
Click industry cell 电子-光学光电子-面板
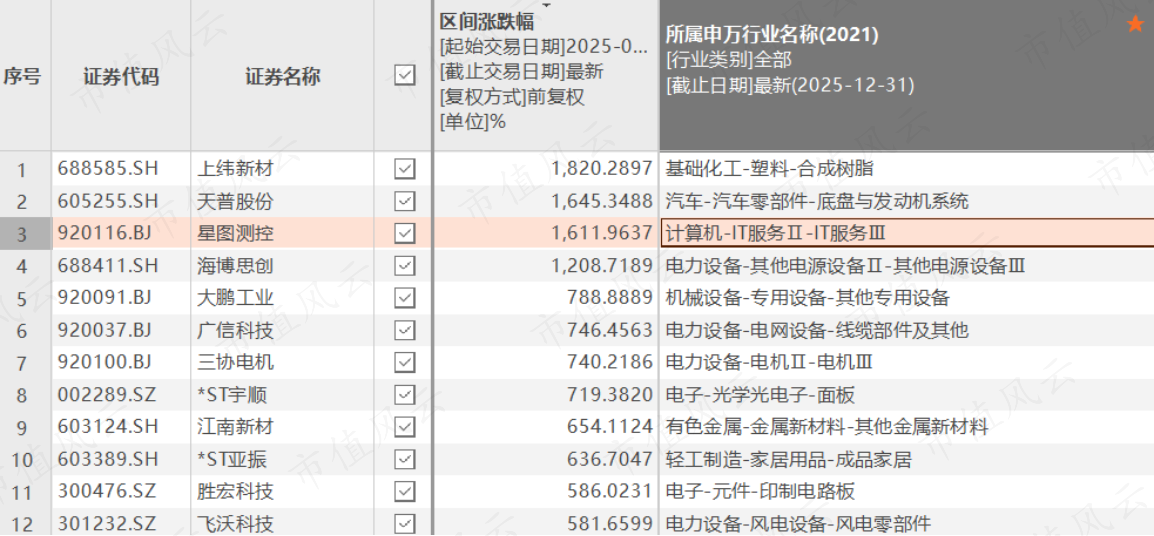coord(760,395)
